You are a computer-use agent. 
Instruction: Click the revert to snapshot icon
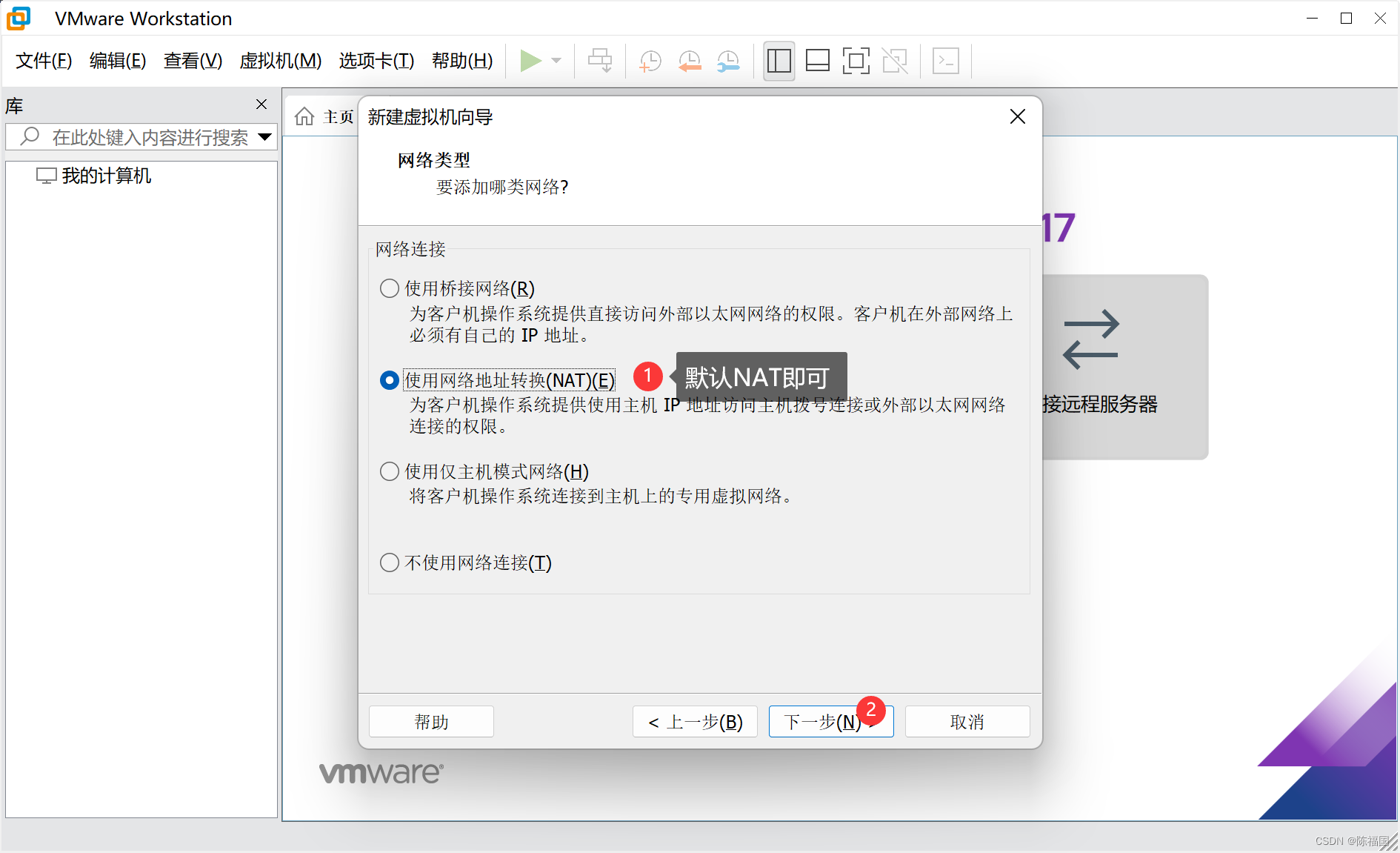[690, 61]
